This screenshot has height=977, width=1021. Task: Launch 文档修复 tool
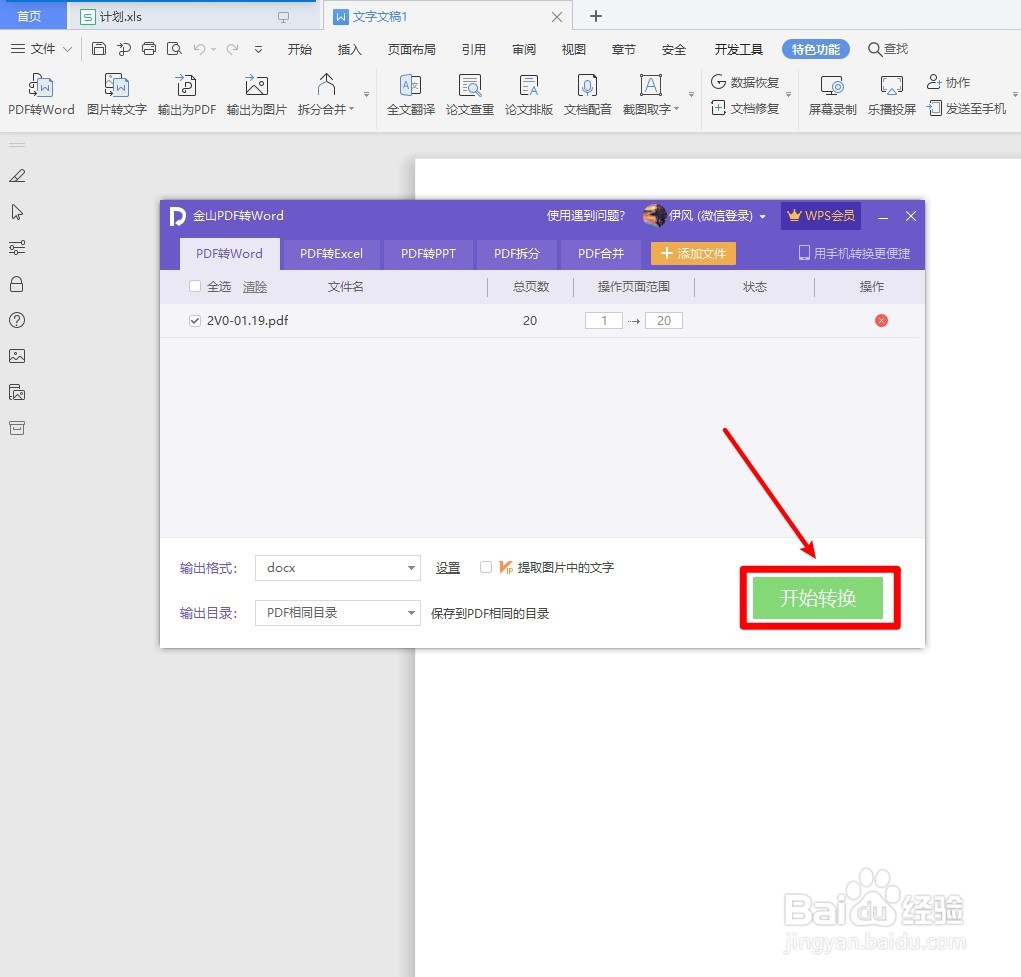click(745, 108)
